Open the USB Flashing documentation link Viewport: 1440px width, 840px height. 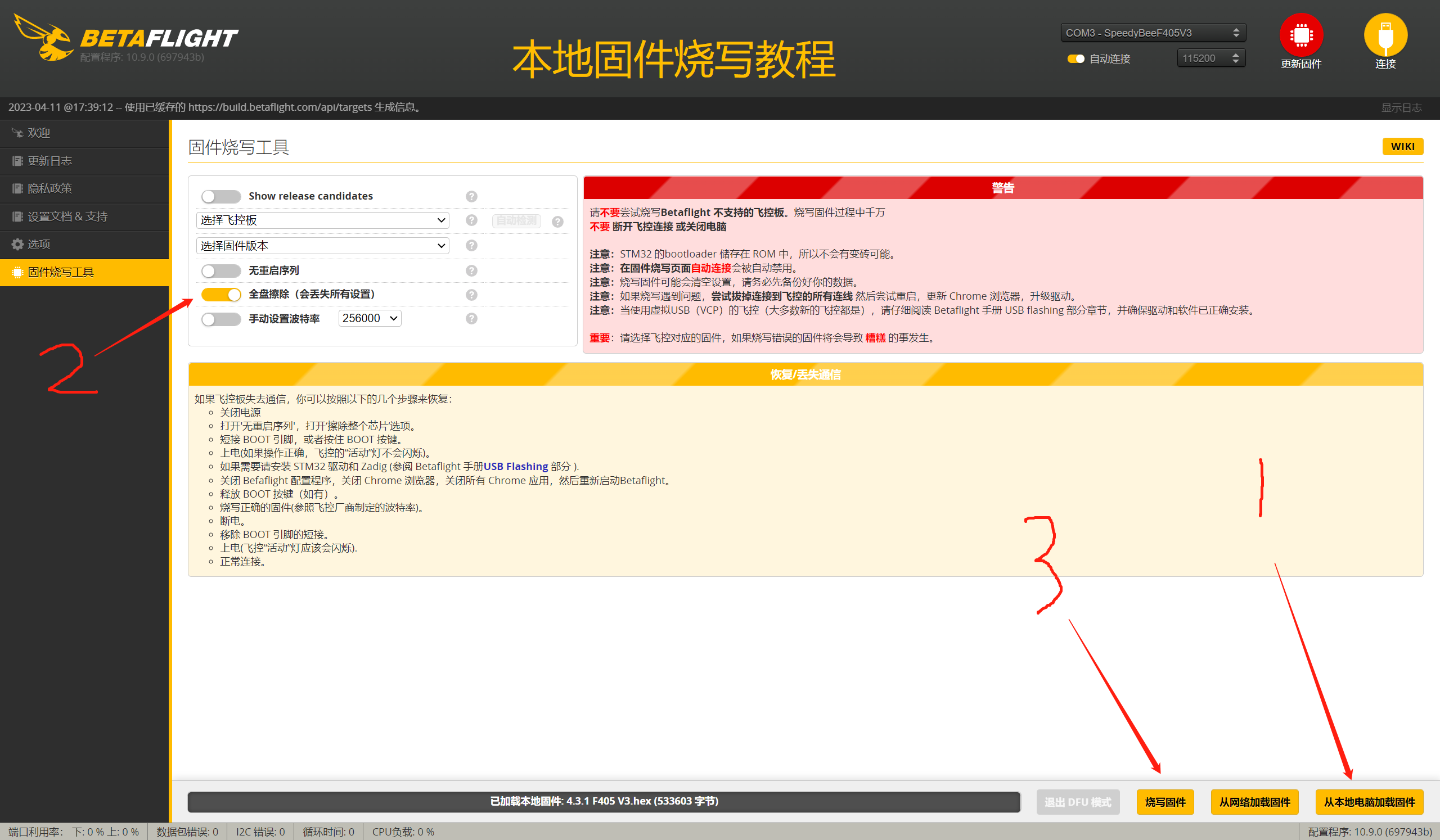(x=515, y=466)
